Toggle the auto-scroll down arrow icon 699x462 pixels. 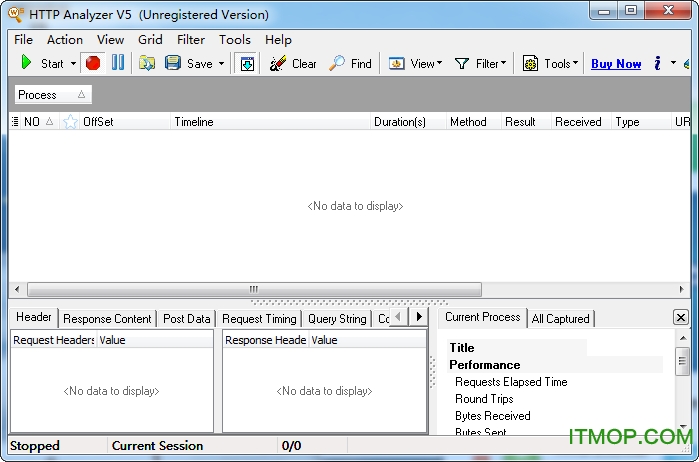tap(247, 64)
